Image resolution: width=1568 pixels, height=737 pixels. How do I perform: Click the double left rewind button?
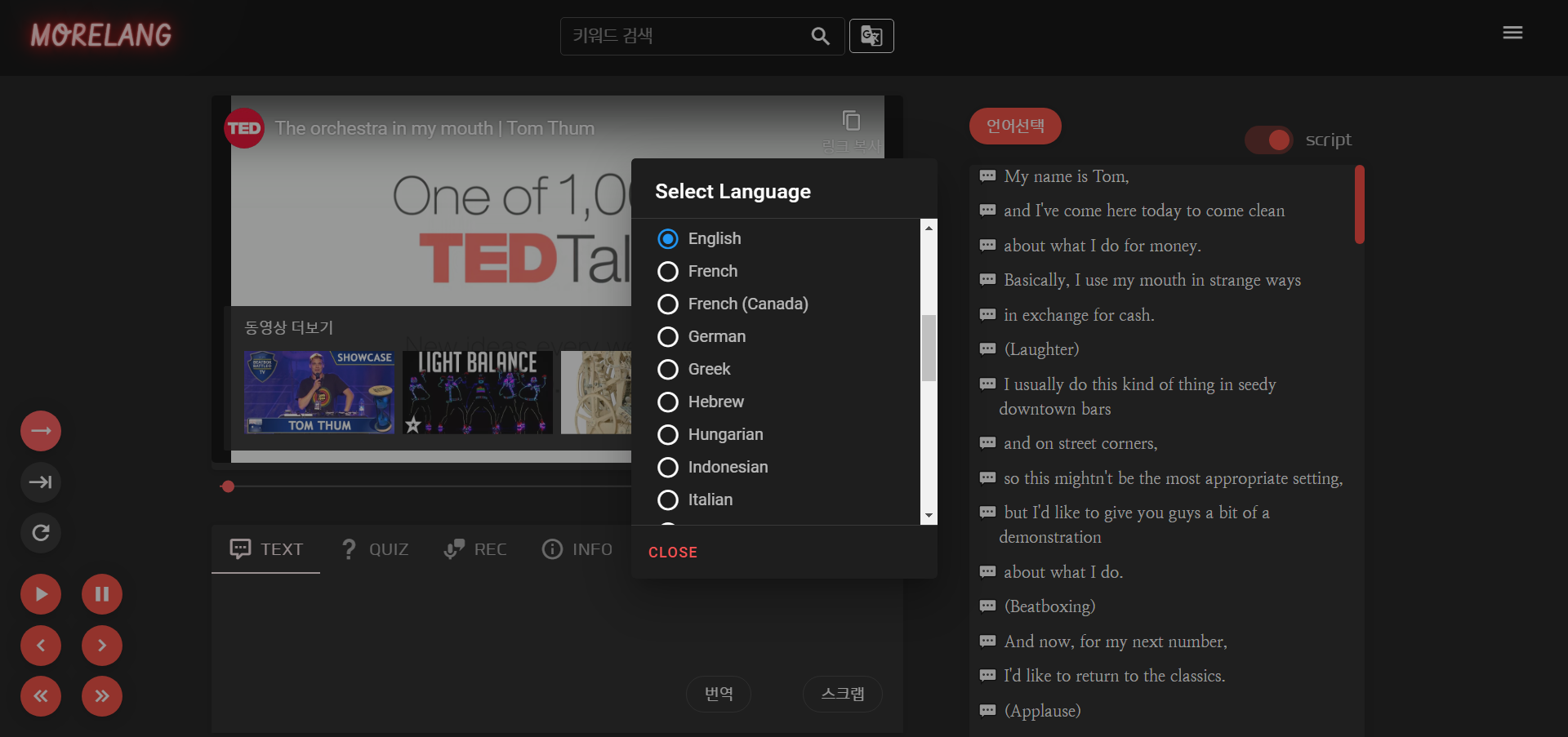click(41, 696)
